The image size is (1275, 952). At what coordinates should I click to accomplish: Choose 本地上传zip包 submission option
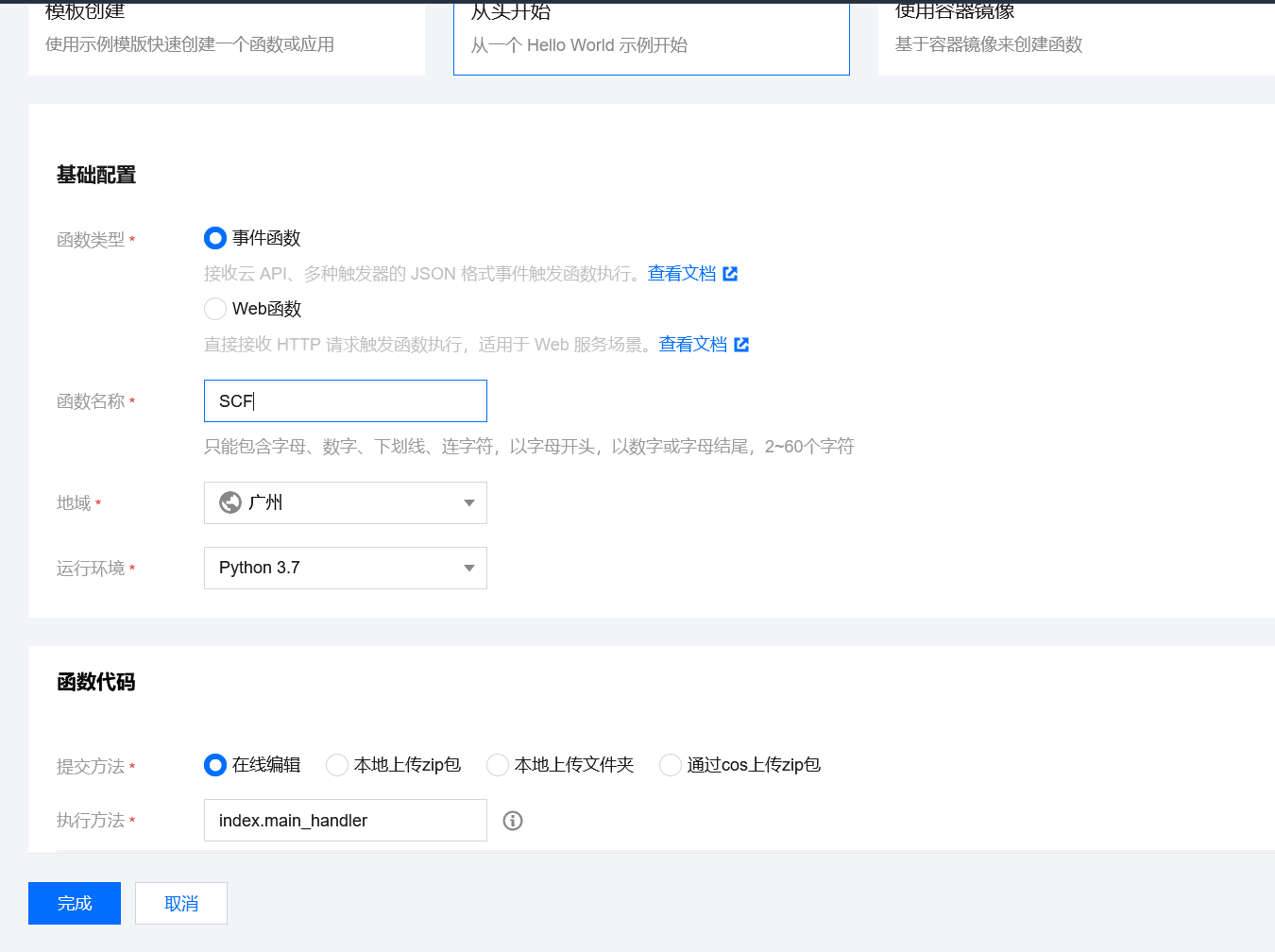tap(337, 765)
